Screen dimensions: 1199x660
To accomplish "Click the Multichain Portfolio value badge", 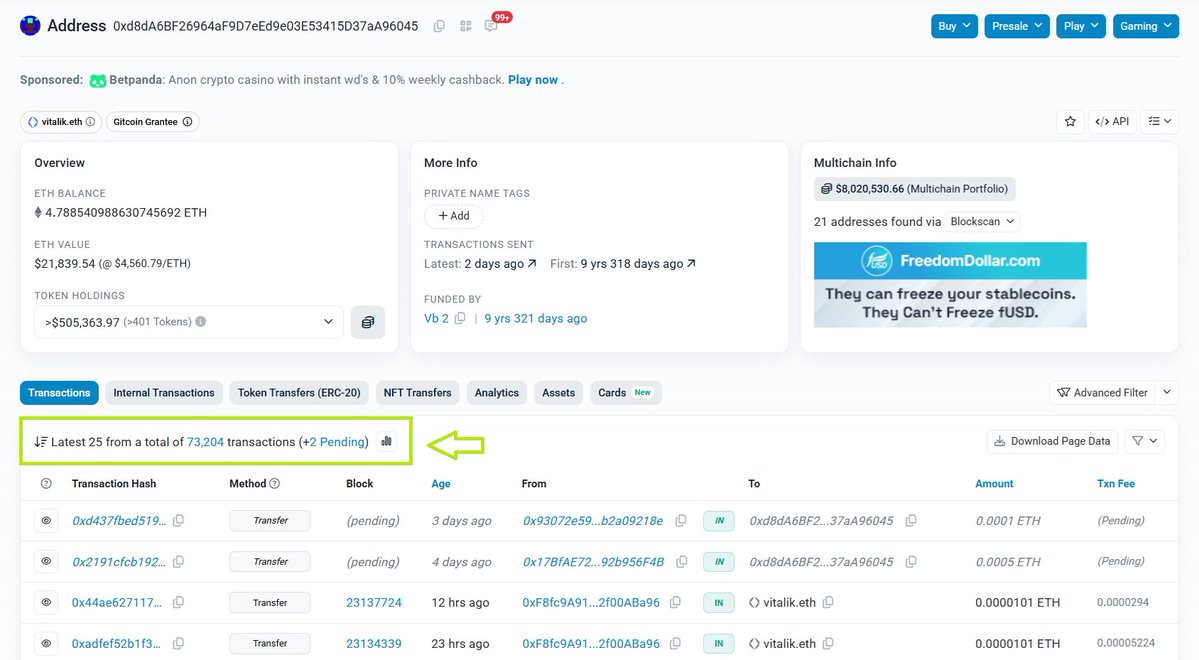I will (914, 188).
